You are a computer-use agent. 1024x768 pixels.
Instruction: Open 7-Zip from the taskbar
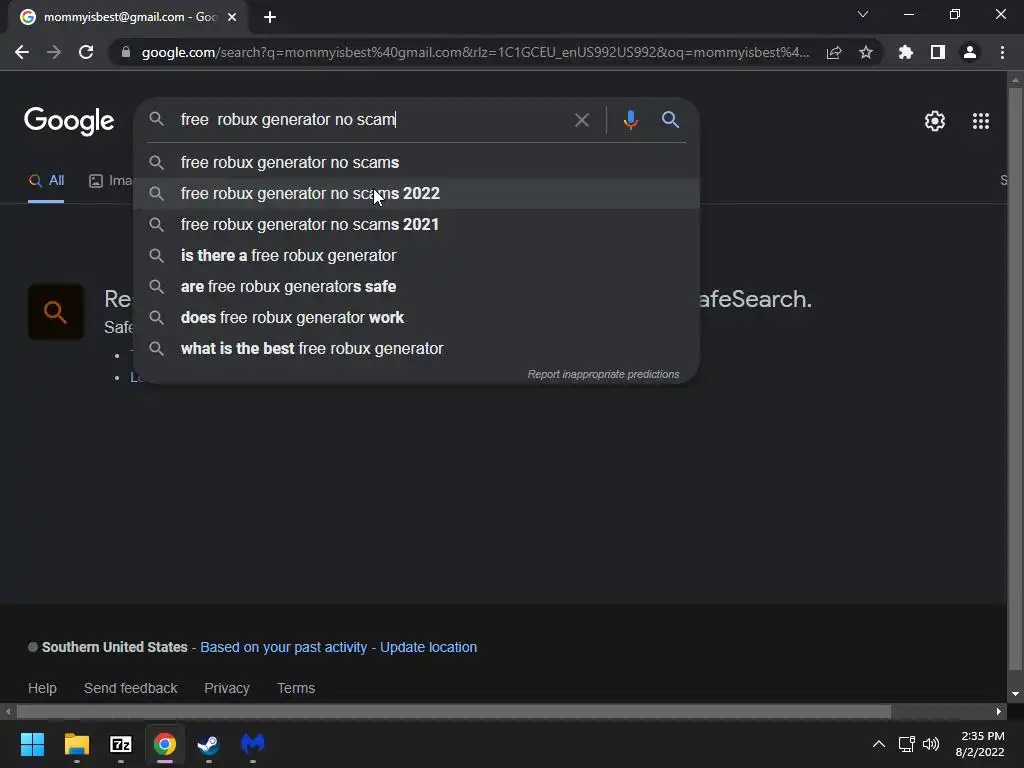point(121,744)
